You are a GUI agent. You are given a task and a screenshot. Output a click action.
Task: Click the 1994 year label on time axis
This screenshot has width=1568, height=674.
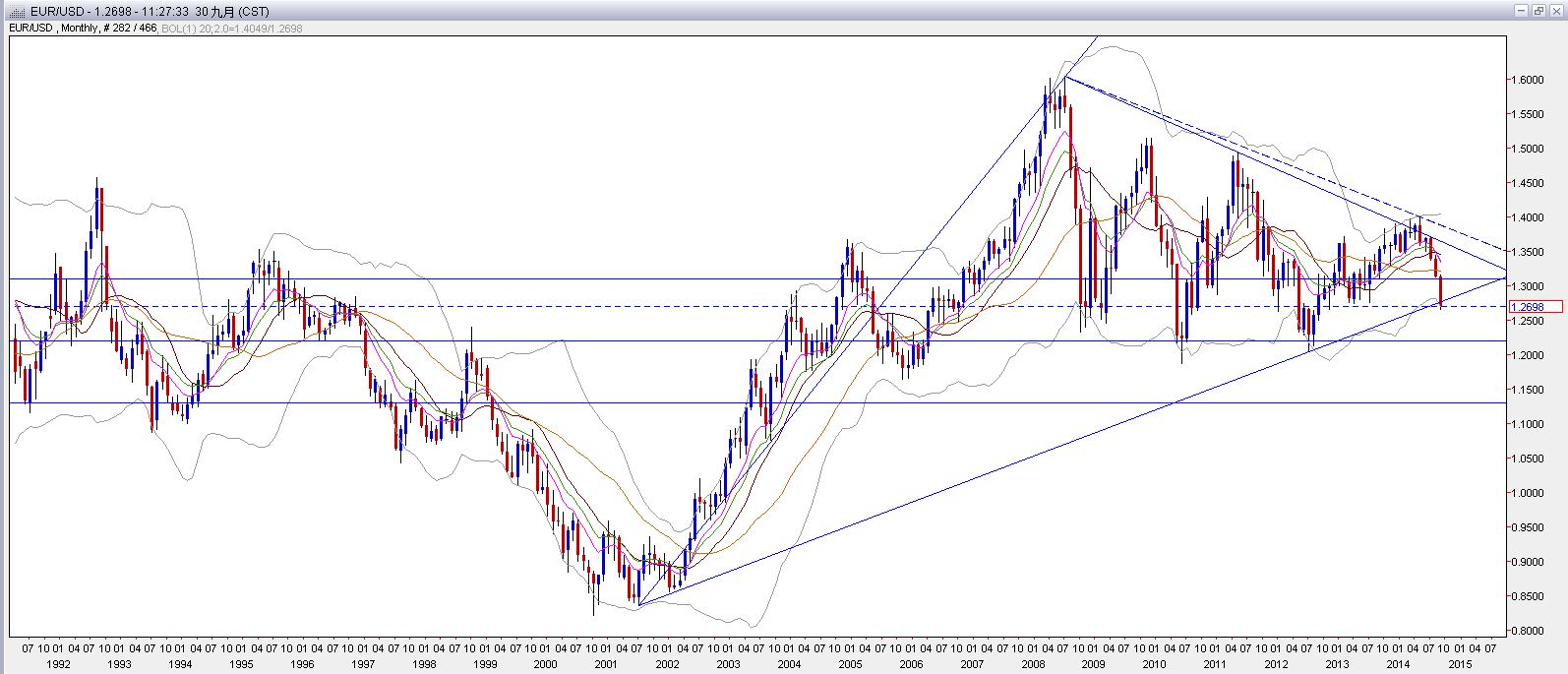180,664
